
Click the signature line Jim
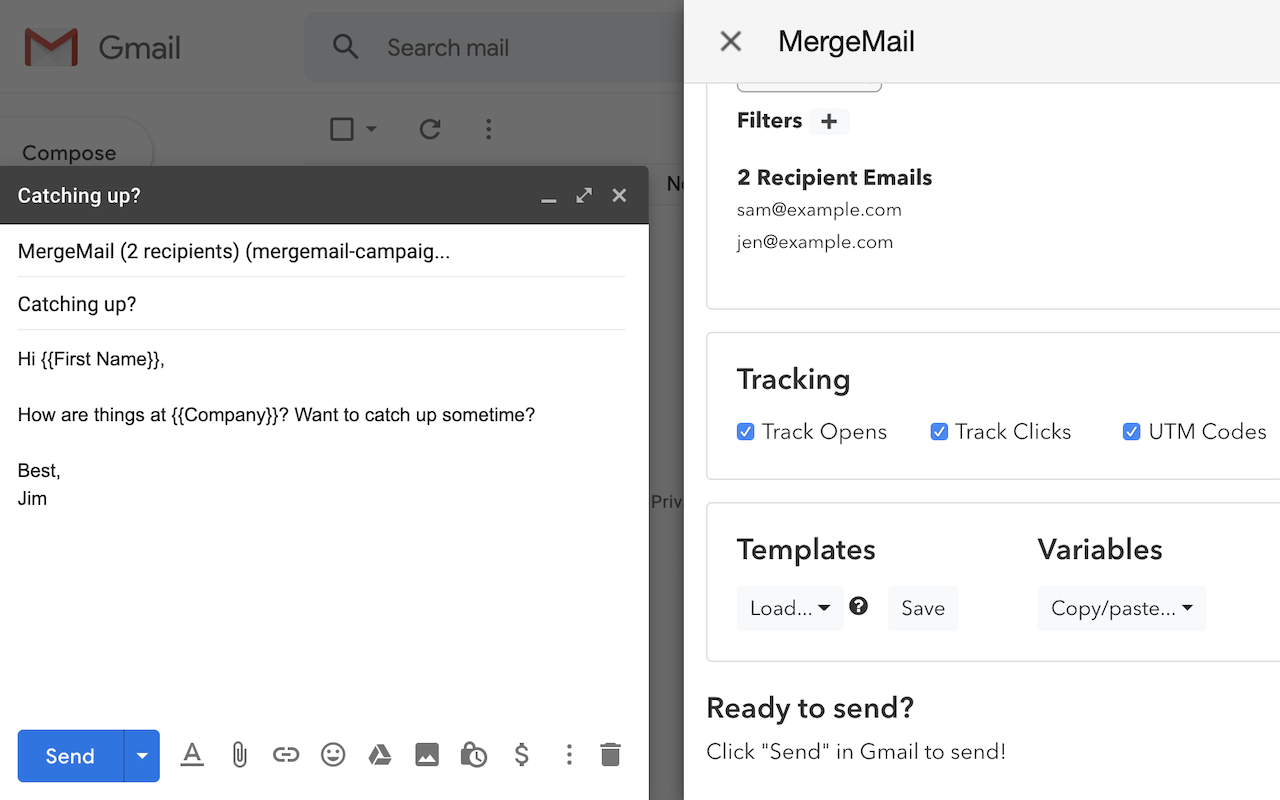coord(32,498)
